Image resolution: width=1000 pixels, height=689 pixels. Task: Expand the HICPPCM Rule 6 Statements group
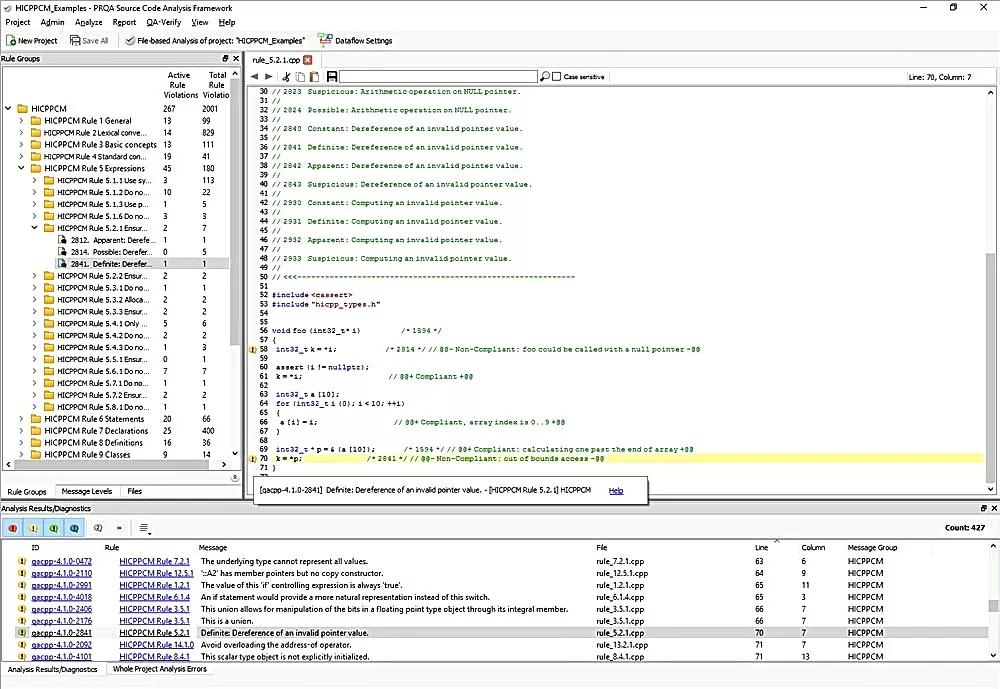(21, 419)
